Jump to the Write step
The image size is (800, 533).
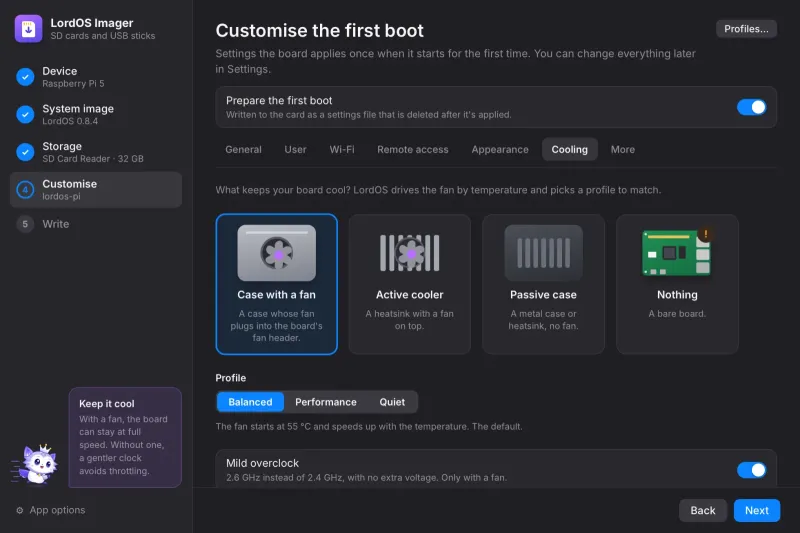(96, 224)
